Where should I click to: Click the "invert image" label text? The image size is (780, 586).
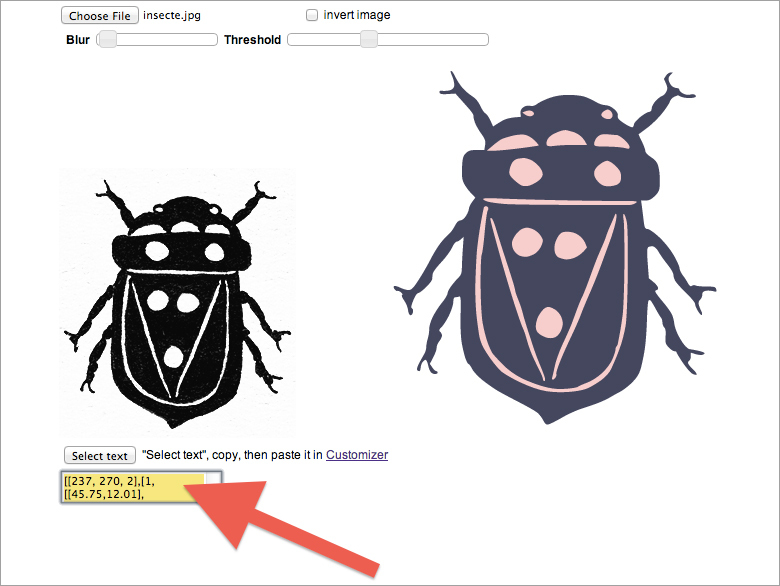[x=357, y=16]
